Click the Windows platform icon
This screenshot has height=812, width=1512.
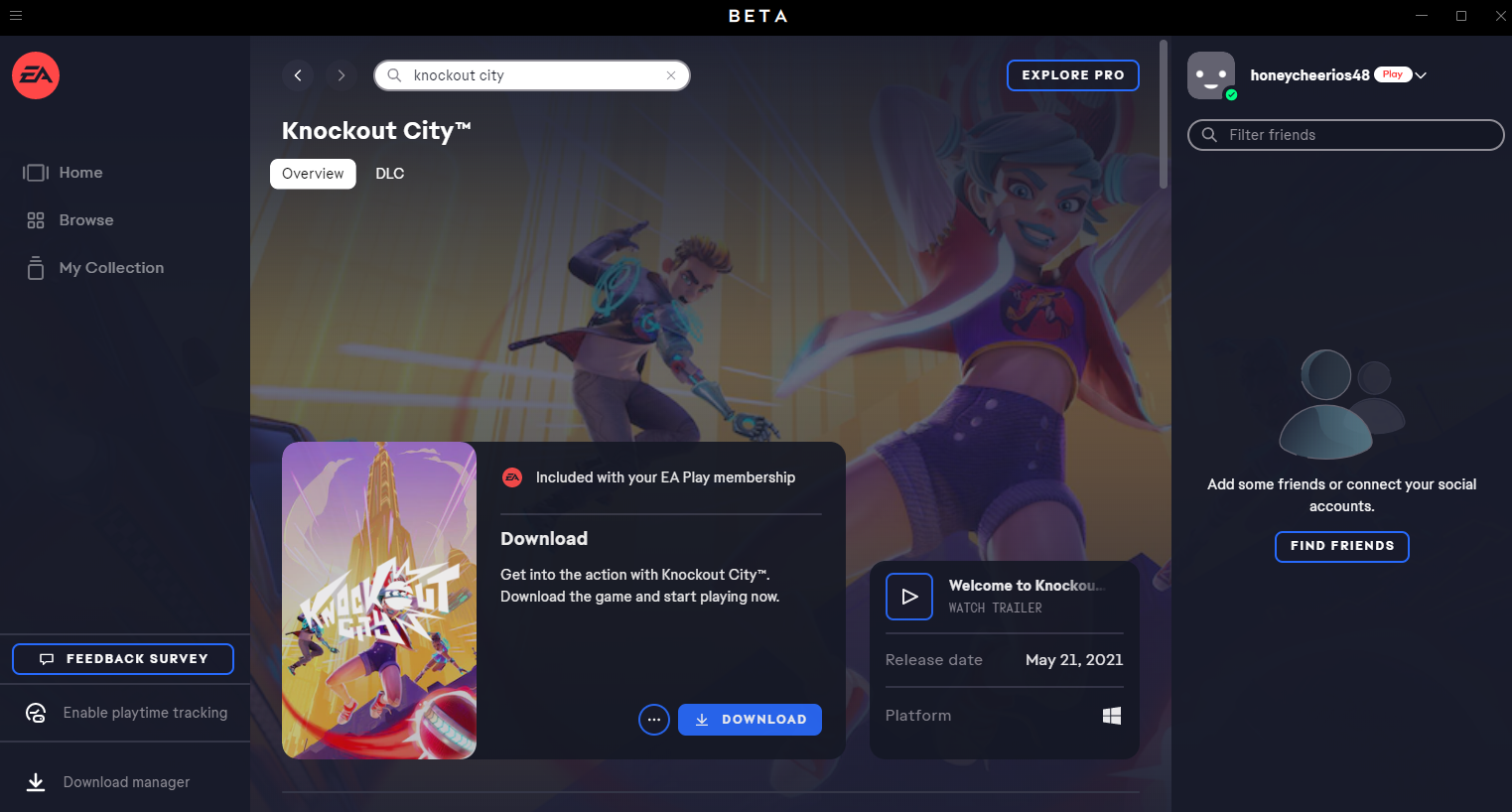coord(1112,716)
